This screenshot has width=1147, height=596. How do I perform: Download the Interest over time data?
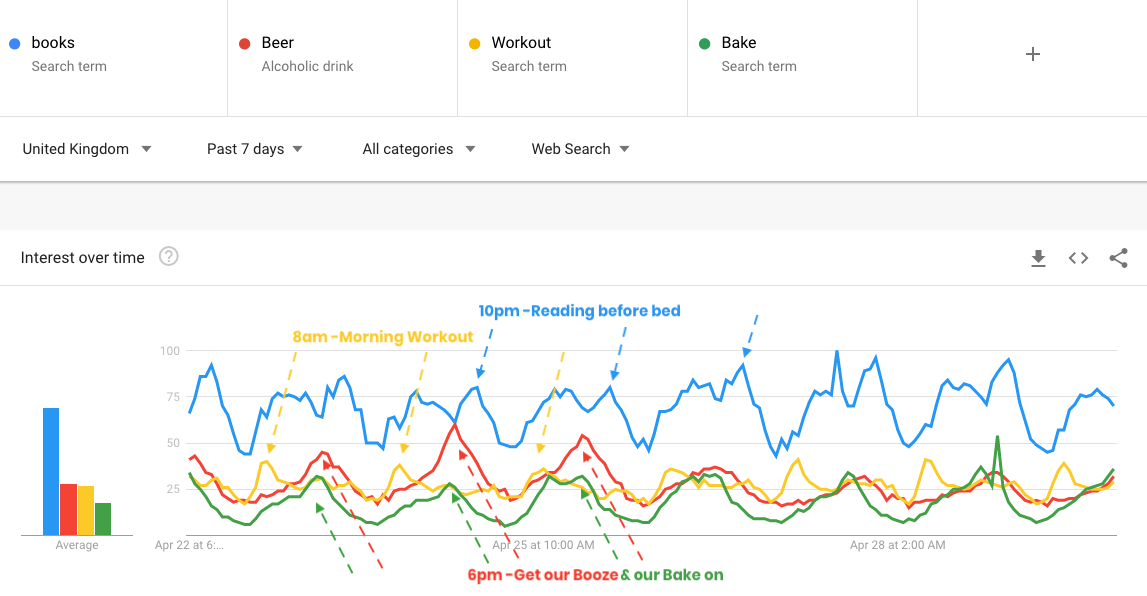pyautogui.click(x=1038, y=258)
